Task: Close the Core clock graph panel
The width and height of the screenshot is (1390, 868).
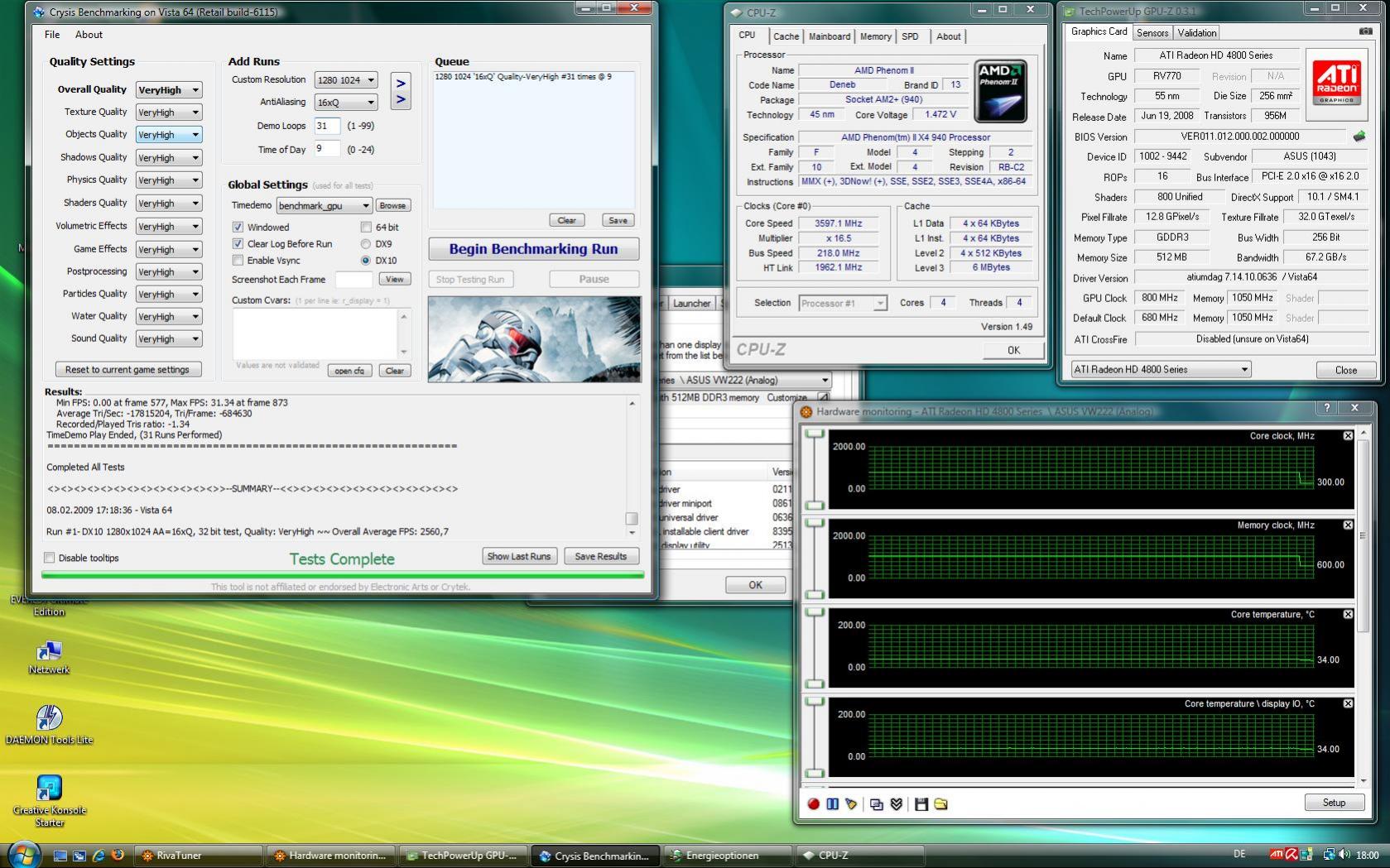Action: coord(1348,435)
